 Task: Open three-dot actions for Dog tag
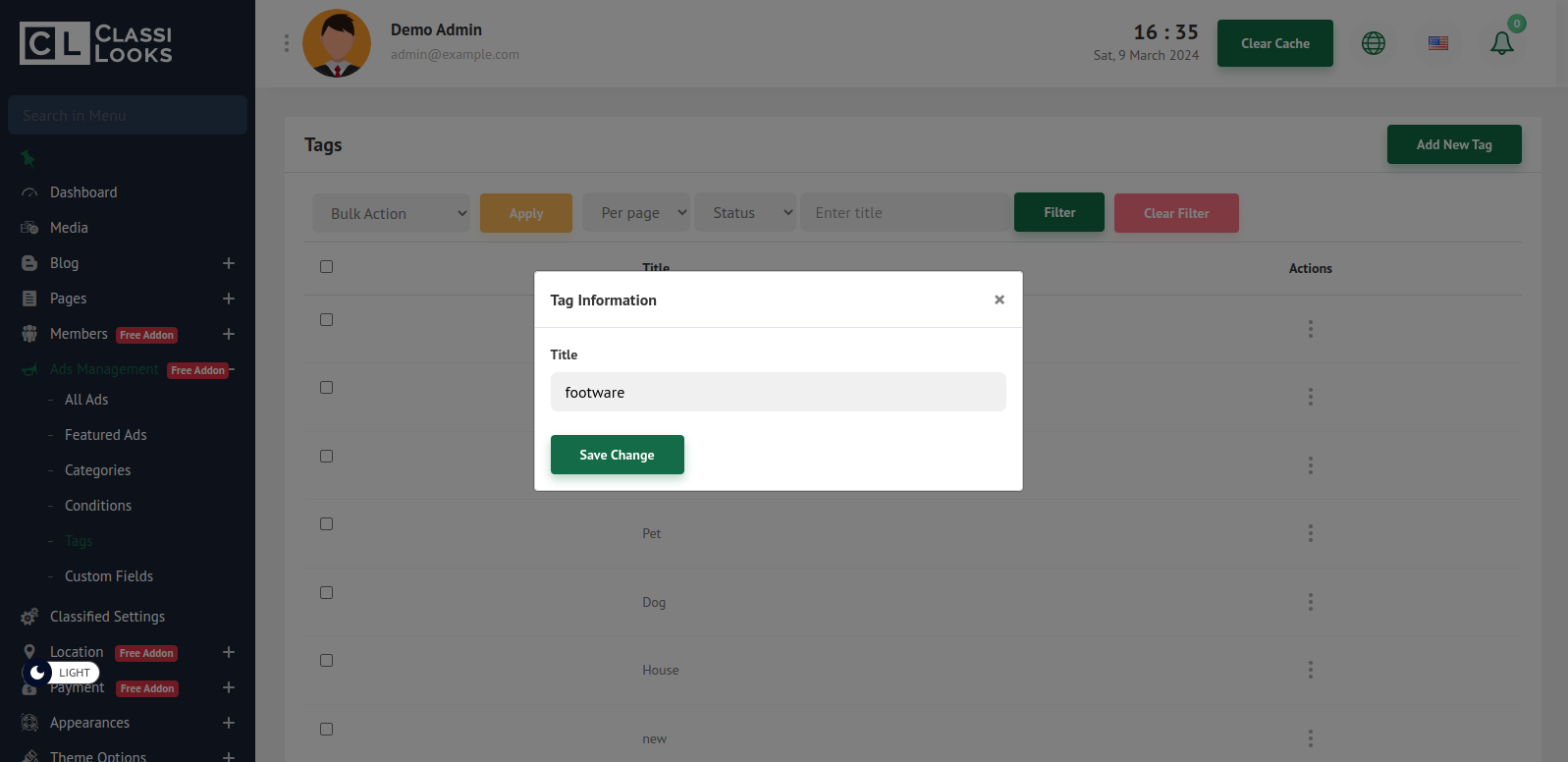(1310, 602)
